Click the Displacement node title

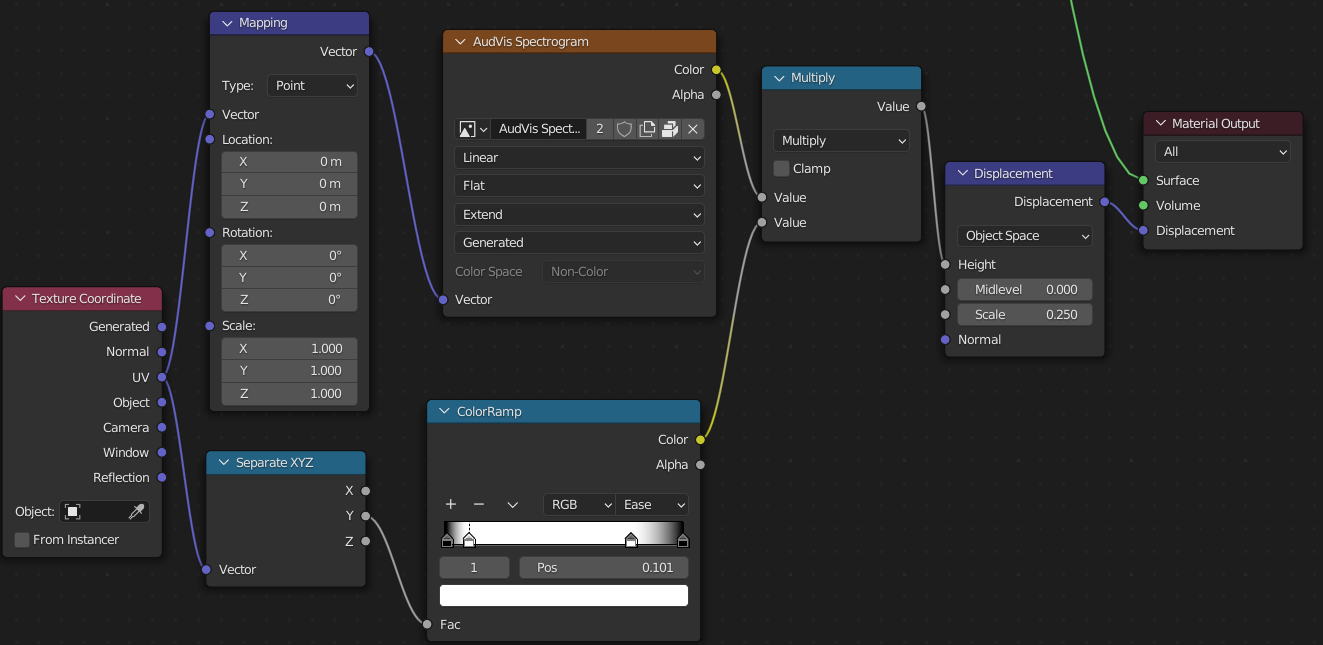1013,174
